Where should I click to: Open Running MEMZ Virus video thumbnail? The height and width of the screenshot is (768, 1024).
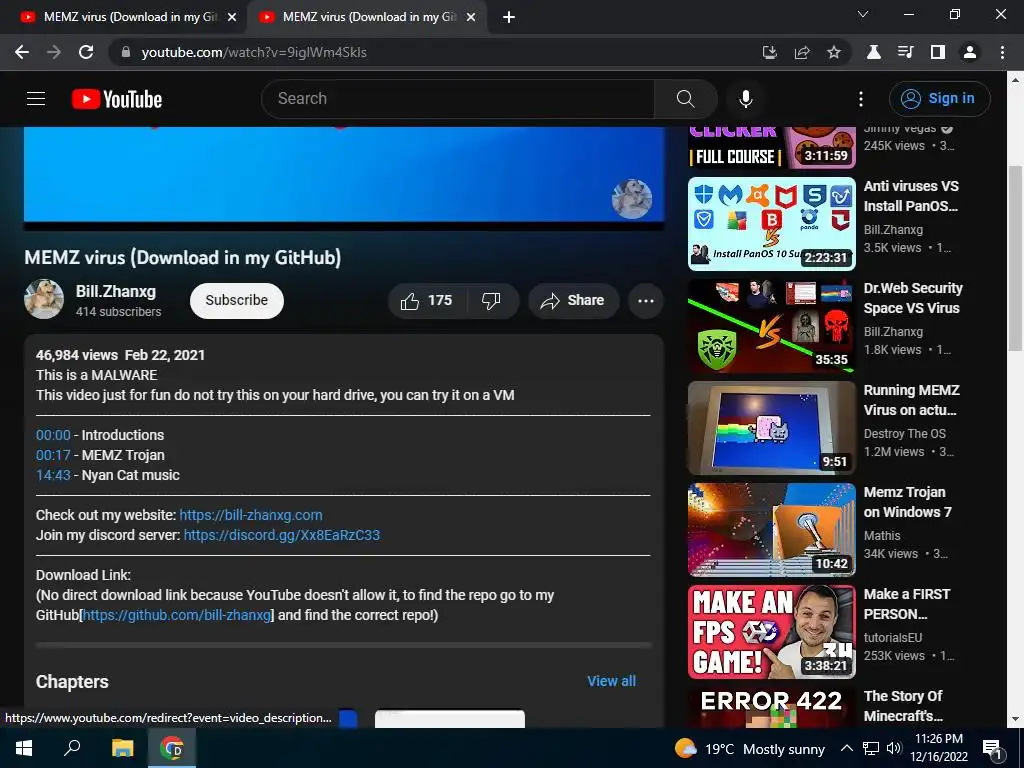771,428
